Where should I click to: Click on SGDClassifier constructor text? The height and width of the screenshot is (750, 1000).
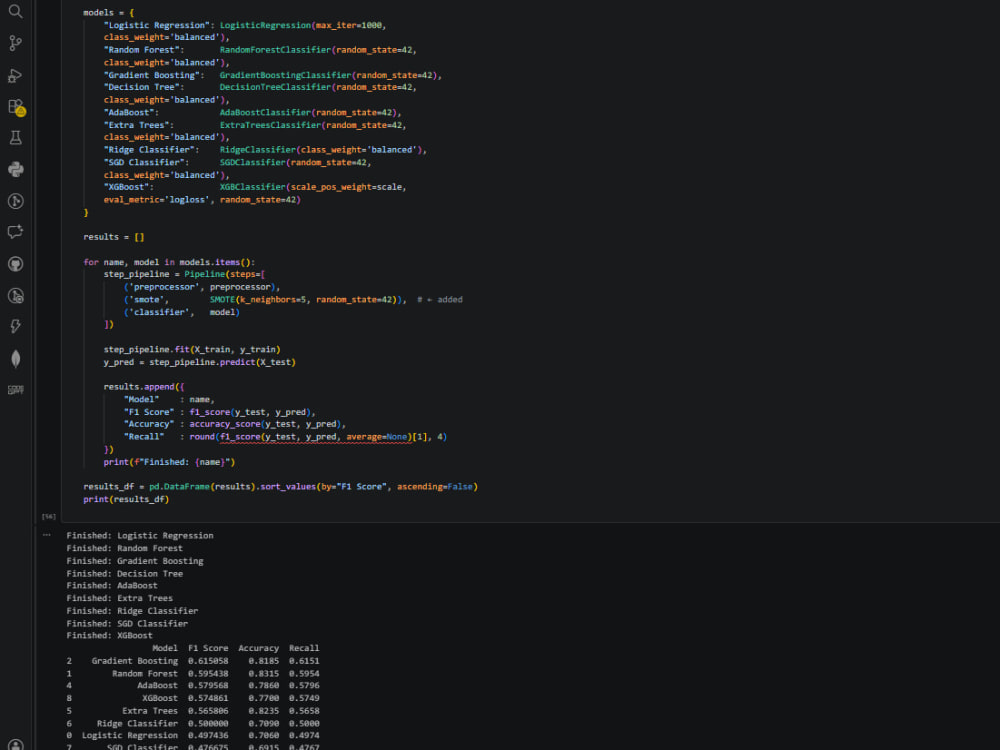point(293,163)
